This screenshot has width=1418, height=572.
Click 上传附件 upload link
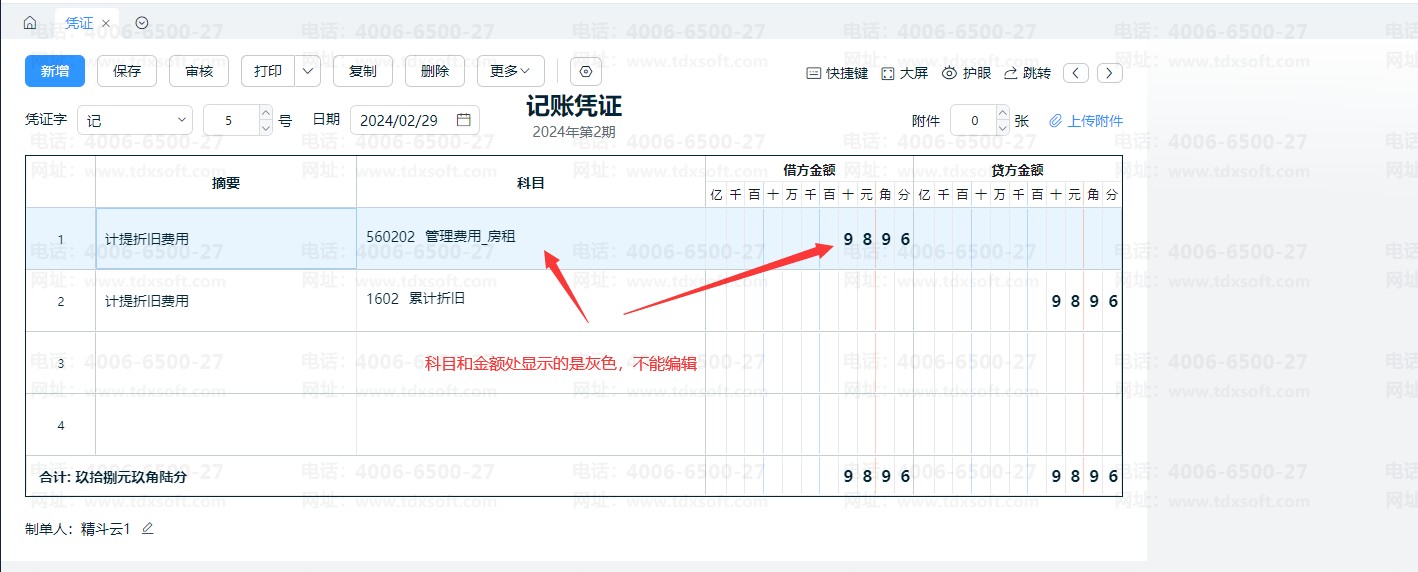[x=1086, y=121]
